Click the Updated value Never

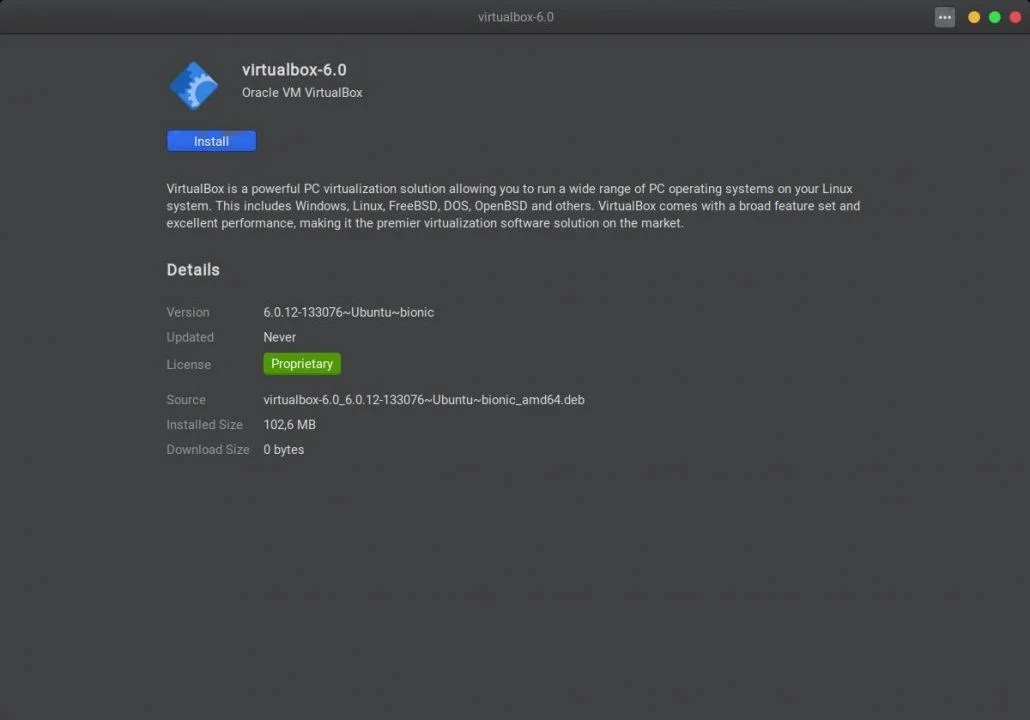(x=279, y=337)
